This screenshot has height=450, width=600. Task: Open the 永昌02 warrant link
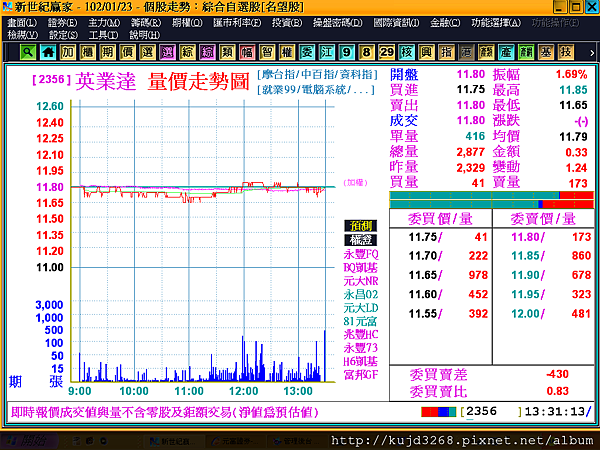(x=361, y=294)
